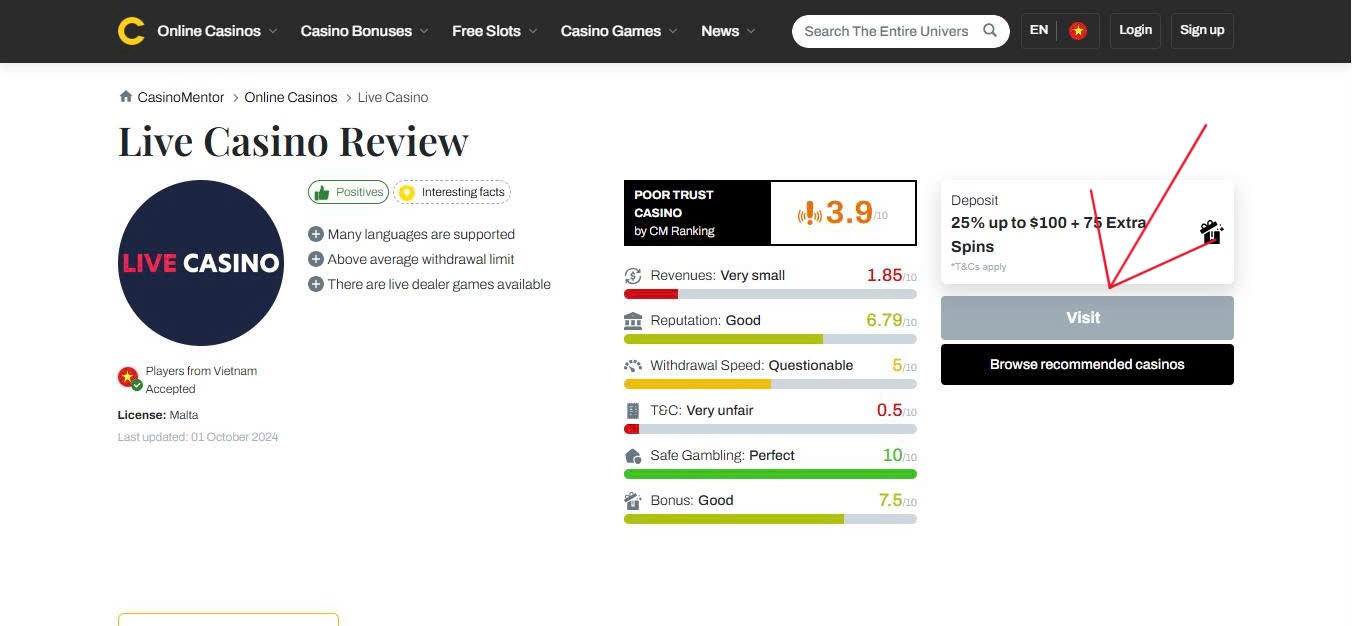Click the Revenues money icon
Viewport: 1352px width, 626px height.
click(x=633, y=276)
